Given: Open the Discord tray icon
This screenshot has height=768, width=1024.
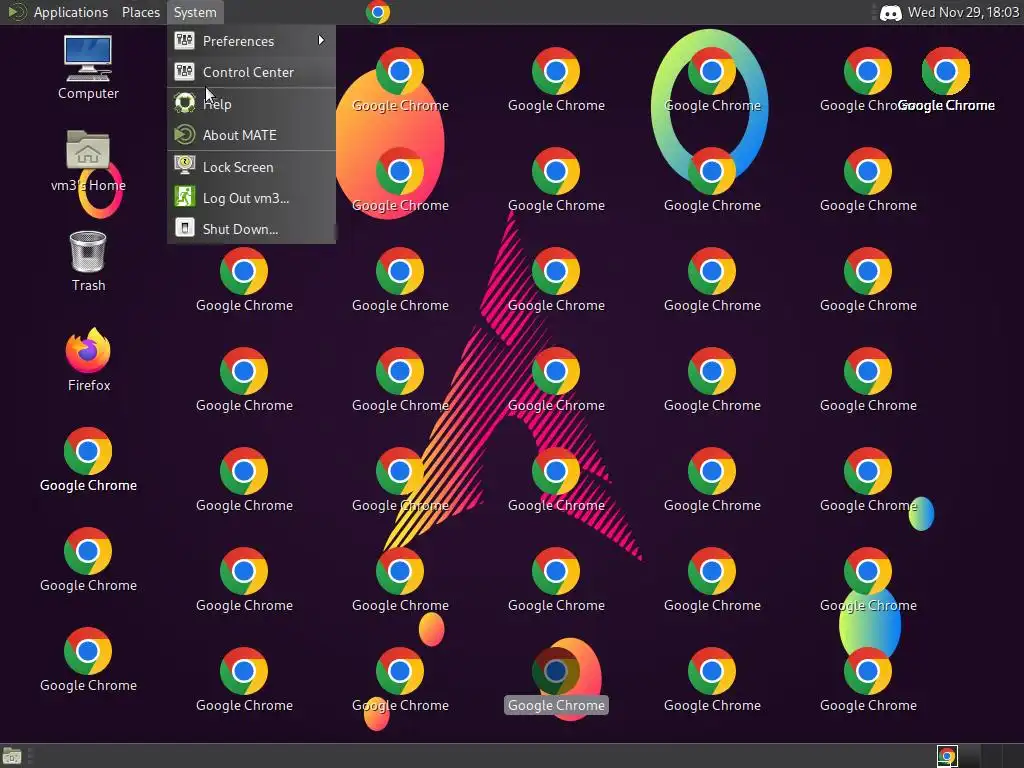Looking at the screenshot, I should click(890, 12).
